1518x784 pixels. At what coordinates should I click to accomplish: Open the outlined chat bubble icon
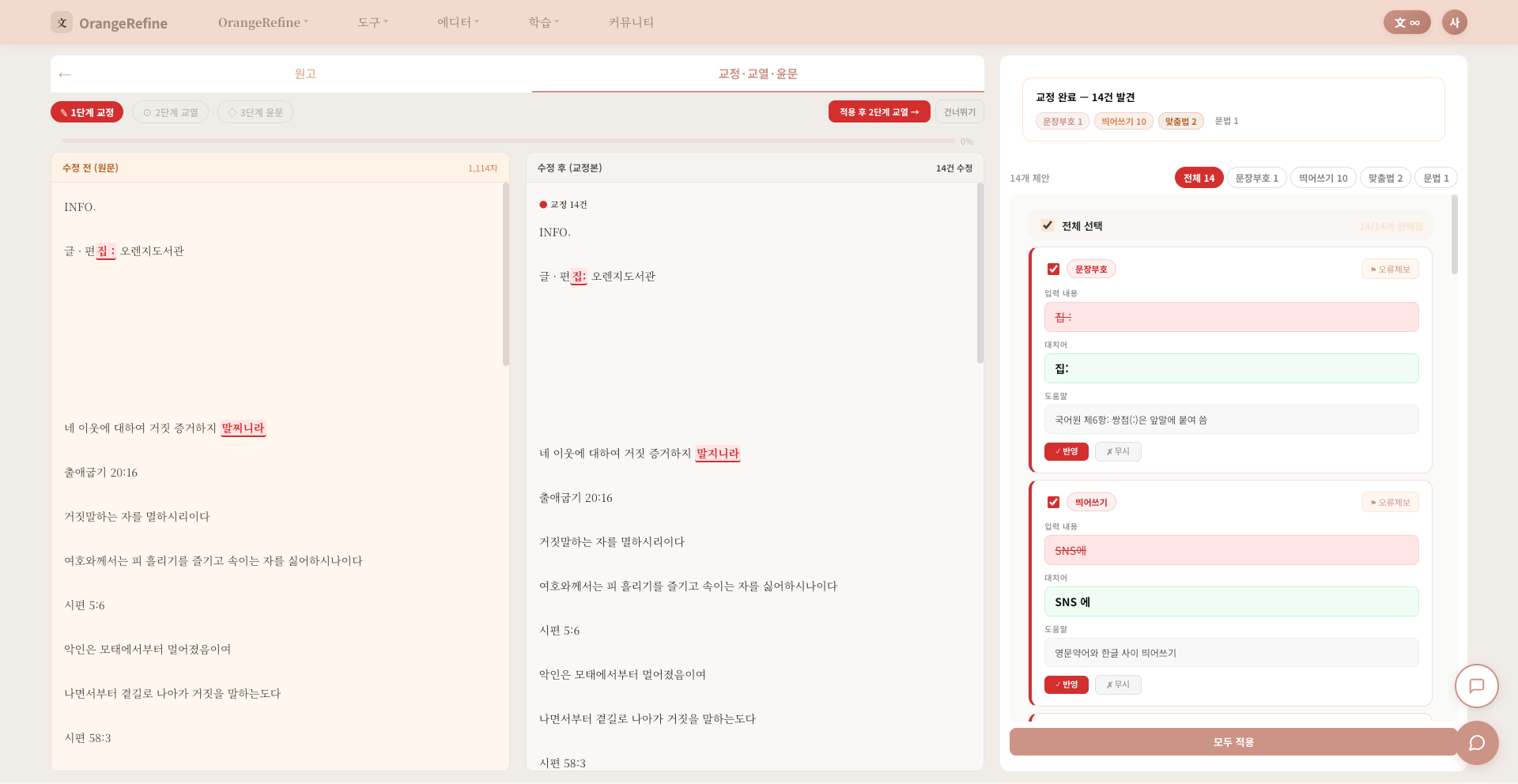pos(1476,686)
